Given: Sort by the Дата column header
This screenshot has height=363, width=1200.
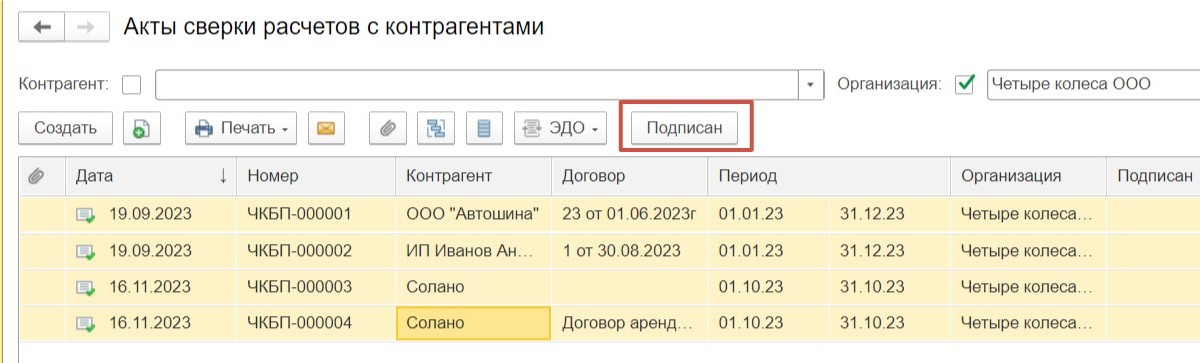Looking at the screenshot, I should (151, 176).
